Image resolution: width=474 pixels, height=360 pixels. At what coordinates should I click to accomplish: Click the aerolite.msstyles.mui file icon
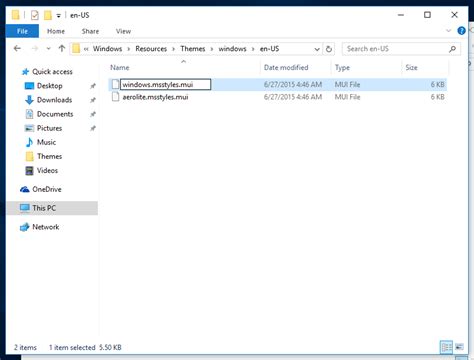(115, 97)
